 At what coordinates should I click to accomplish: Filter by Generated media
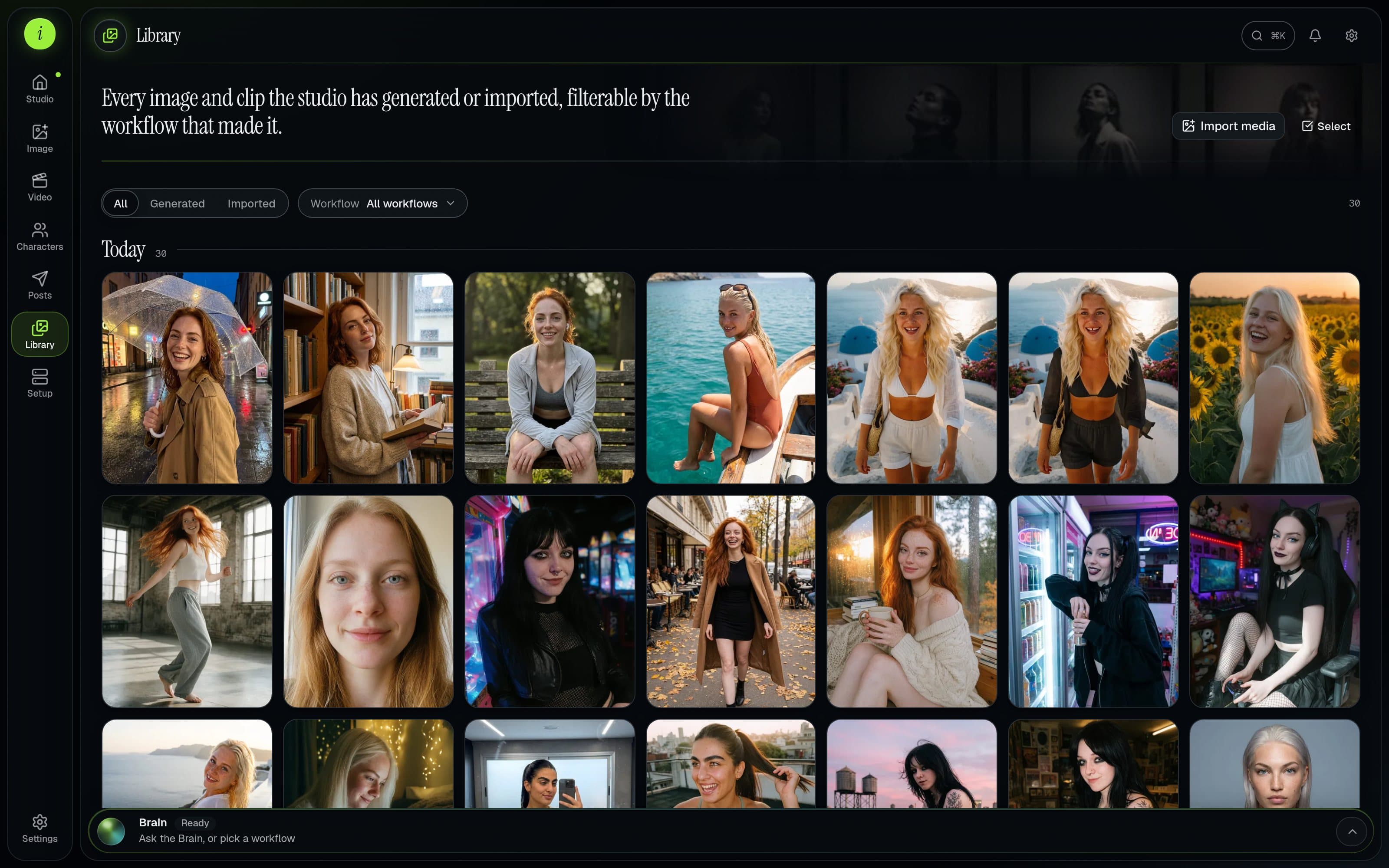pos(178,203)
